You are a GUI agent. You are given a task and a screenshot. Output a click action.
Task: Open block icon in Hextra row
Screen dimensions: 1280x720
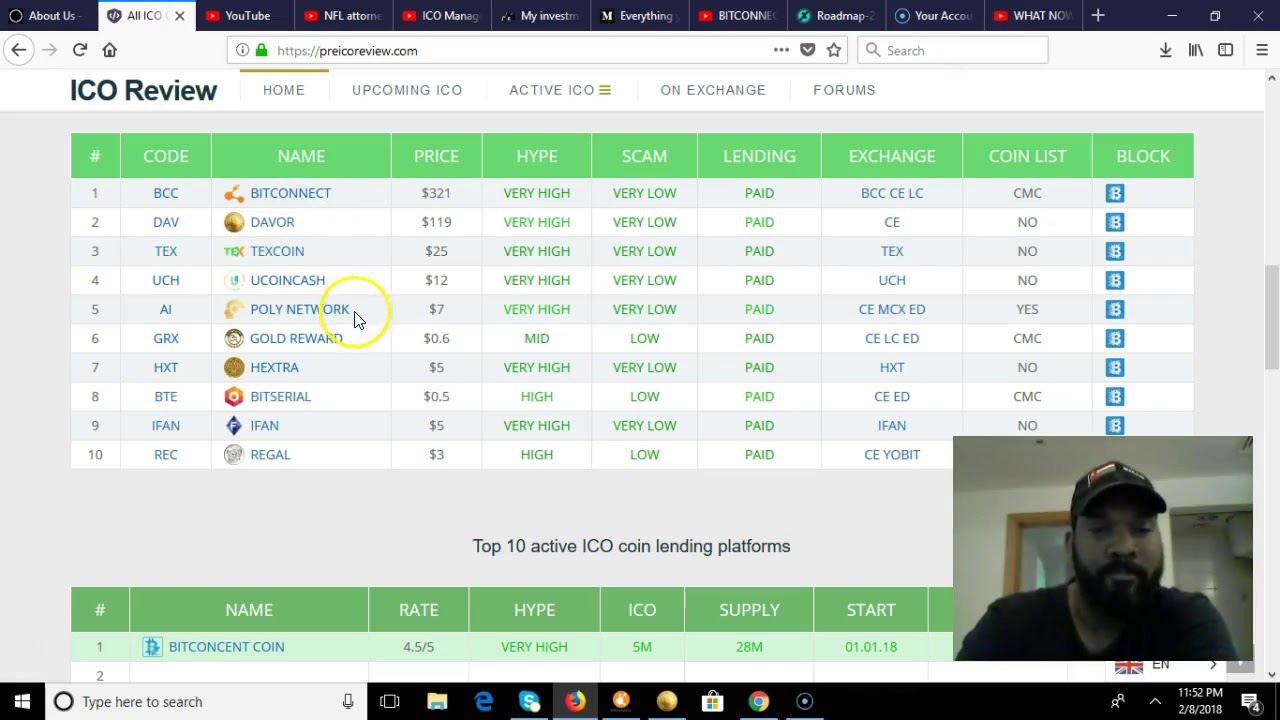click(x=1115, y=367)
